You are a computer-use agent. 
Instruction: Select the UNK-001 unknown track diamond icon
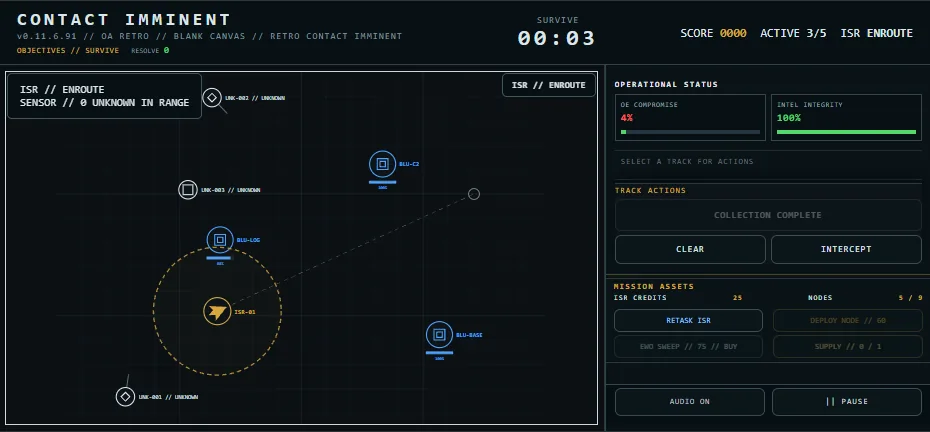125,396
